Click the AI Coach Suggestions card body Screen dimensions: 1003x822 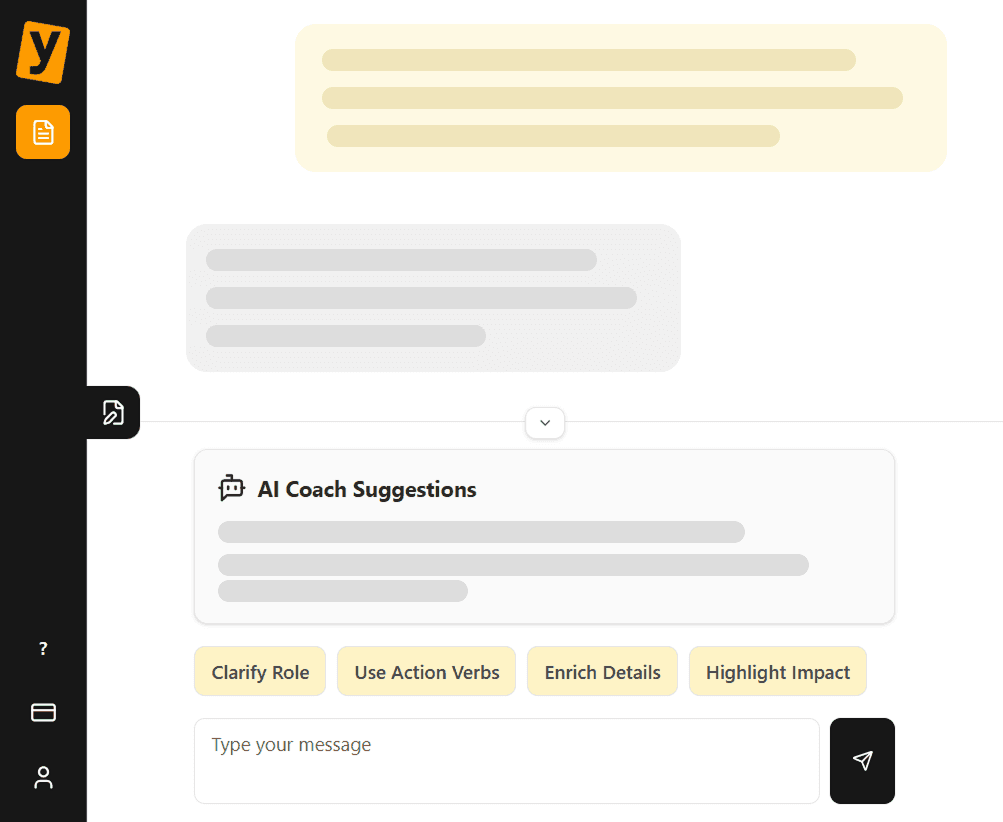point(544,536)
